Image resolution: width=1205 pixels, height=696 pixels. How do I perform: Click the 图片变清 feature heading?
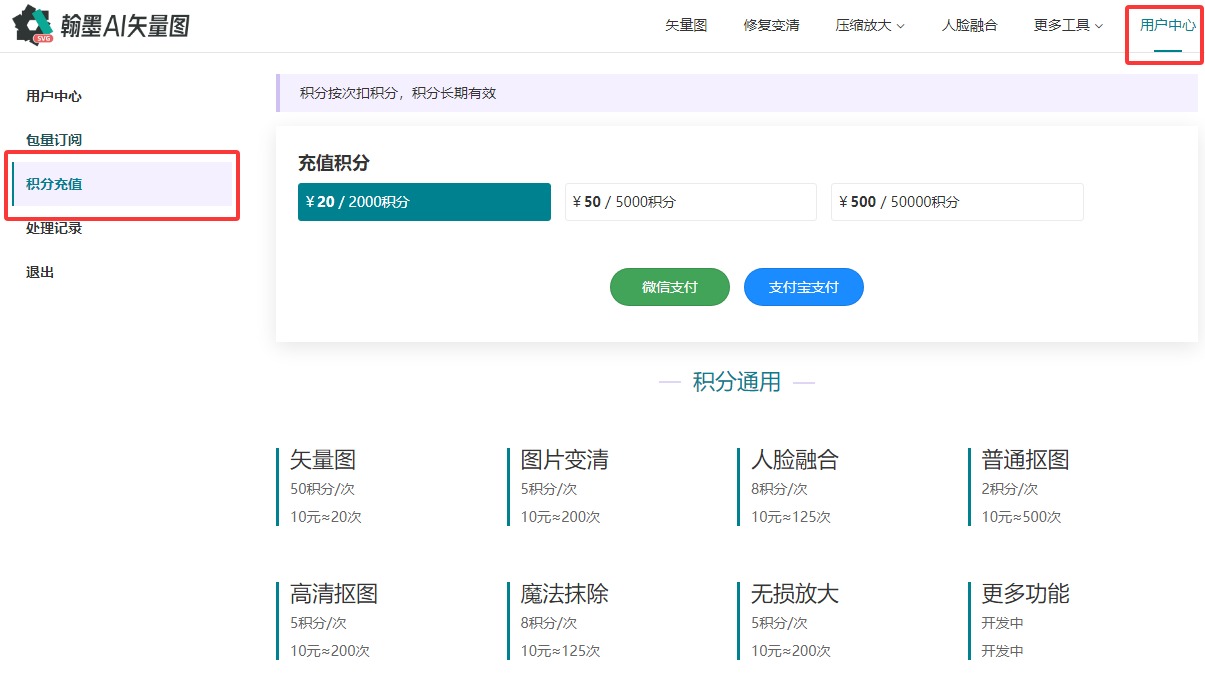coord(564,460)
